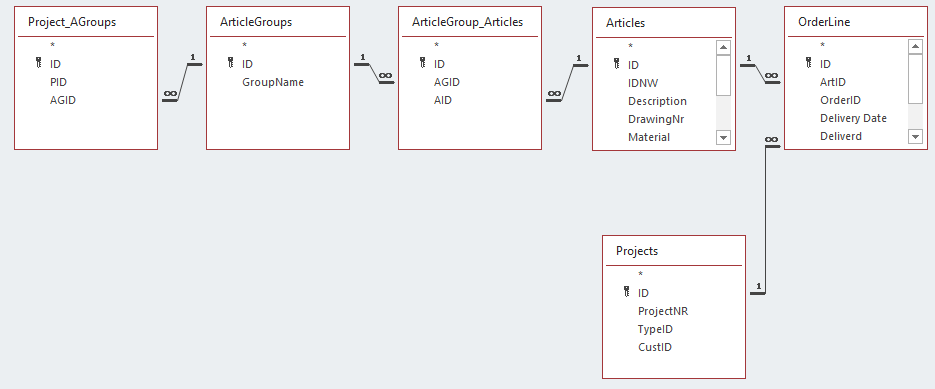Select the key icon in ArticleGroup_Articles table
This screenshot has width=935, height=389.
tap(423, 63)
